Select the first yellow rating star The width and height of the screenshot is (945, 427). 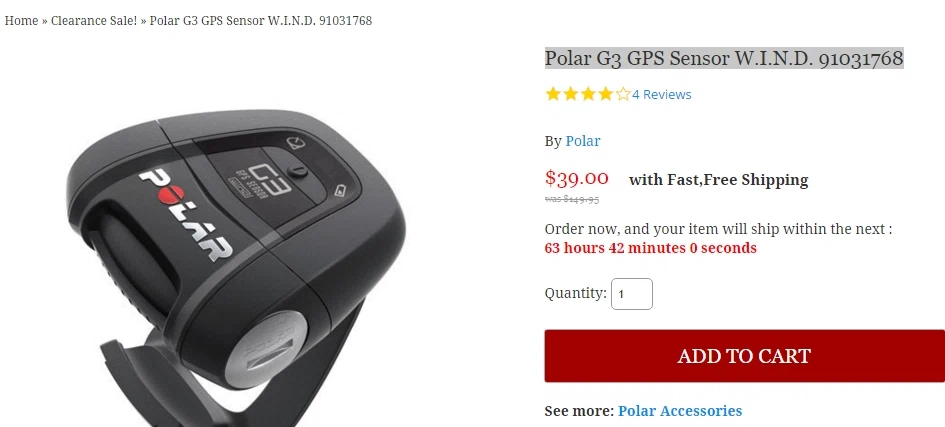[x=553, y=94]
